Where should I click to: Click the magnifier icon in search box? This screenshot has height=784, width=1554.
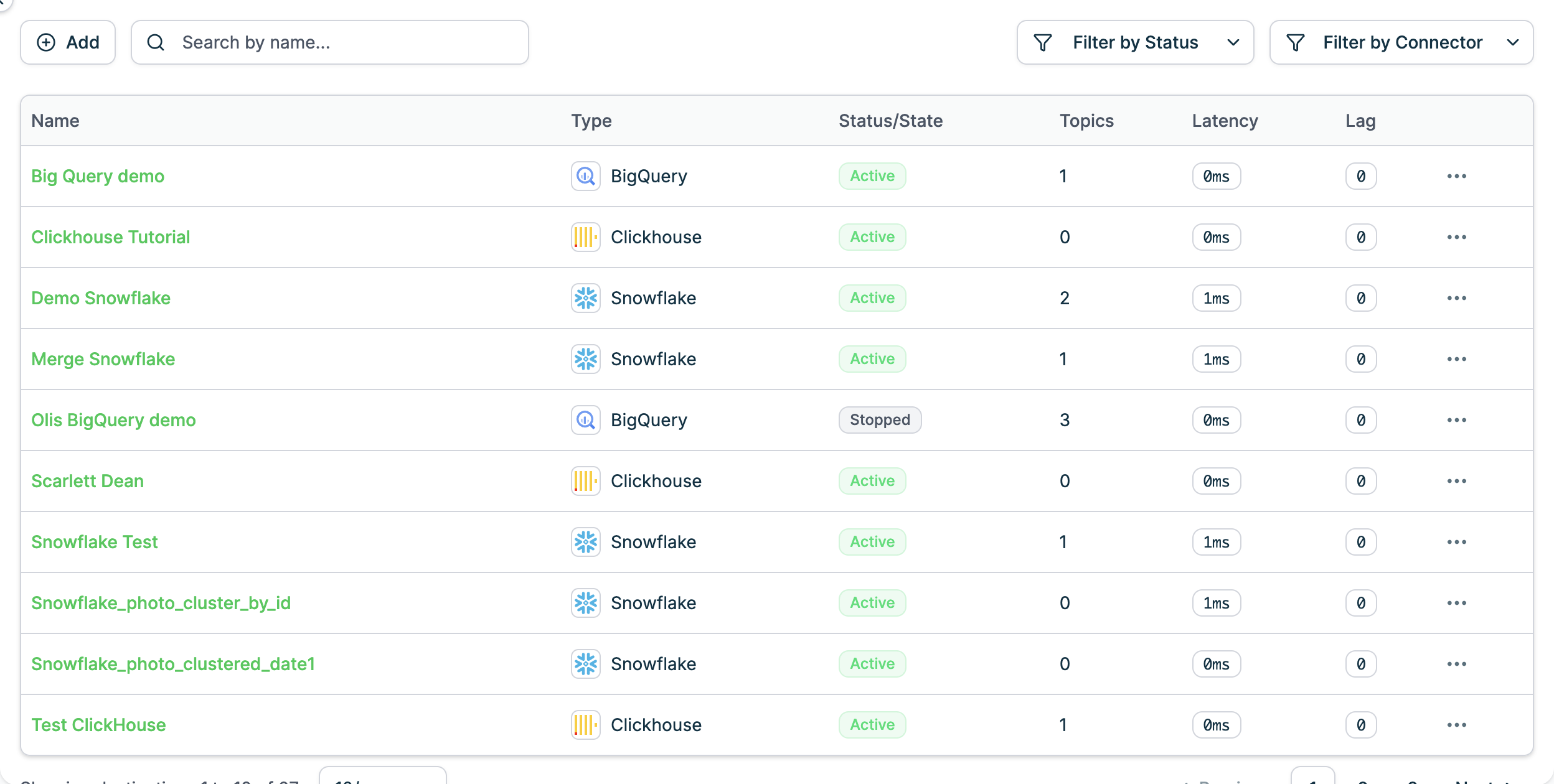tap(156, 42)
